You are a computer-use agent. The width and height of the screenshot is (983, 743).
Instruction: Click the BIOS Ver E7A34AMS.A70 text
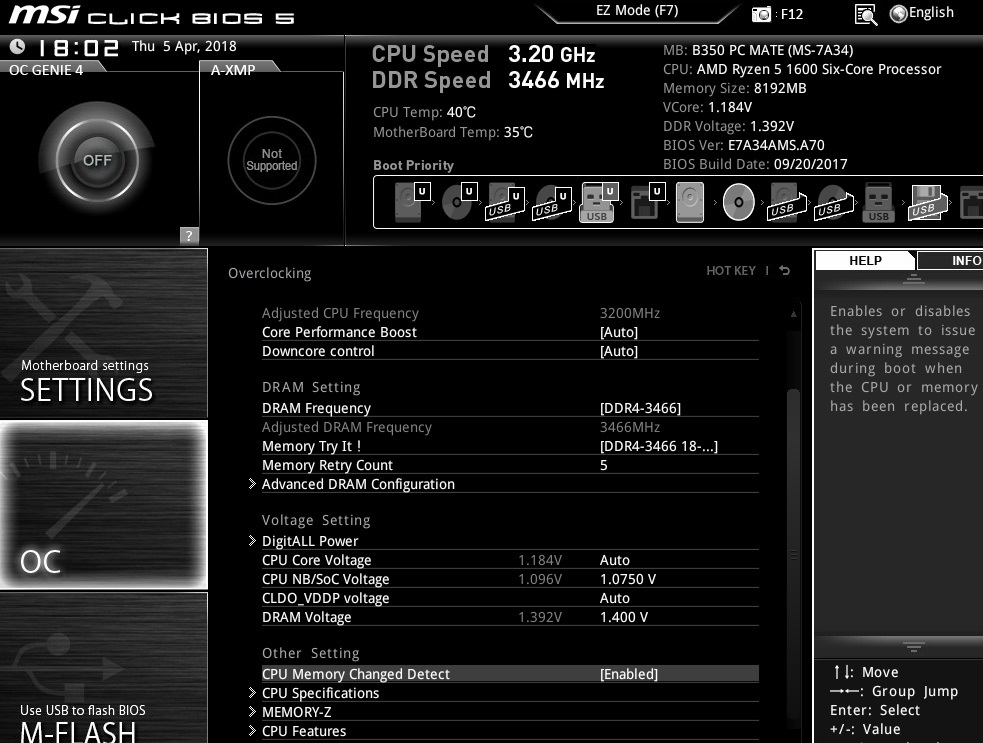pyautogui.click(x=744, y=145)
